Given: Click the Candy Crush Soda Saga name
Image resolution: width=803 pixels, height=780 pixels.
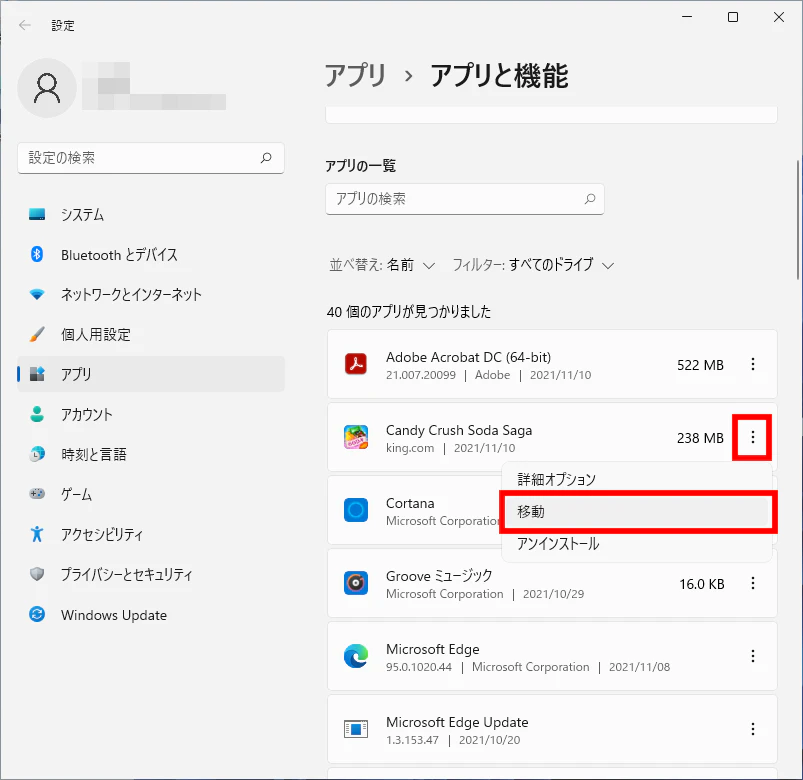Looking at the screenshot, I should click(459, 430).
